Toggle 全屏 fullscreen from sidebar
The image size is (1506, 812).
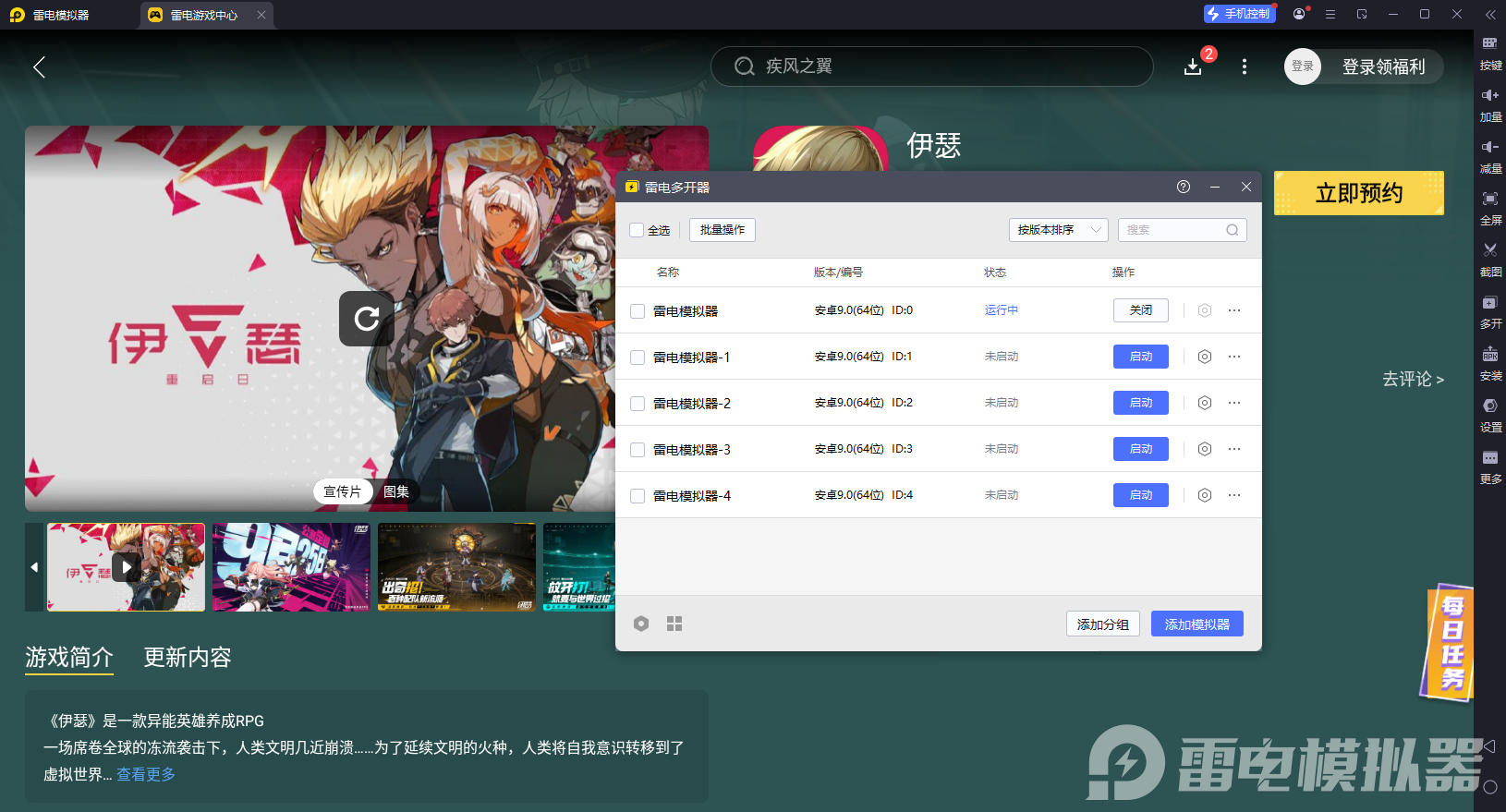click(x=1490, y=208)
